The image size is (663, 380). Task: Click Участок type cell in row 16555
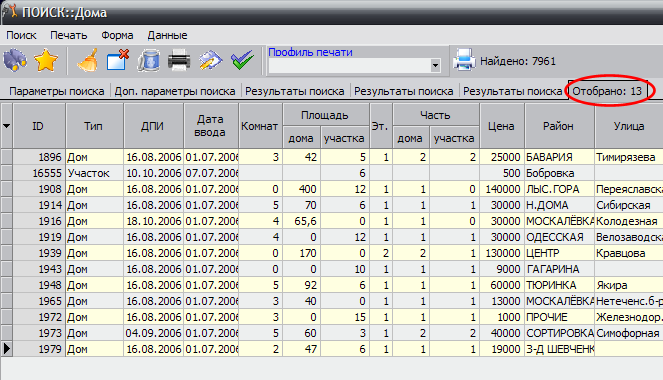tap(94, 173)
